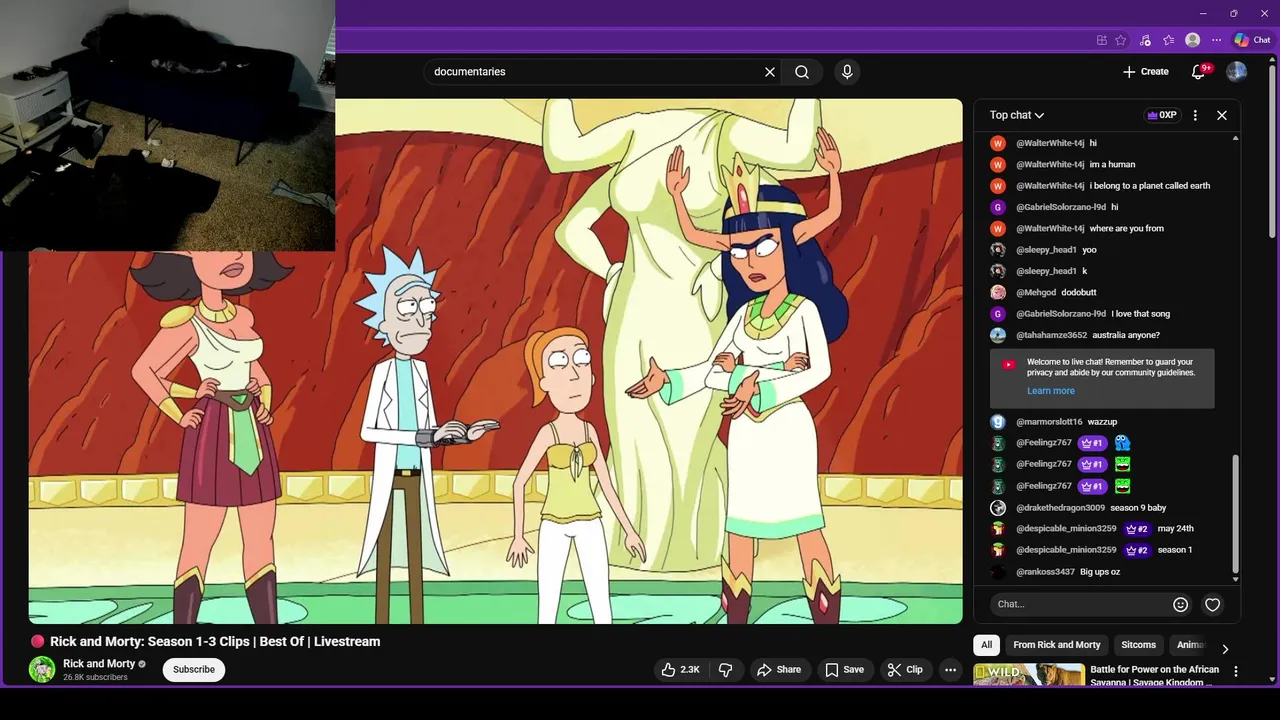The width and height of the screenshot is (1280, 720).
Task: Click the Learn more link in chat
Action: [x=1051, y=391]
